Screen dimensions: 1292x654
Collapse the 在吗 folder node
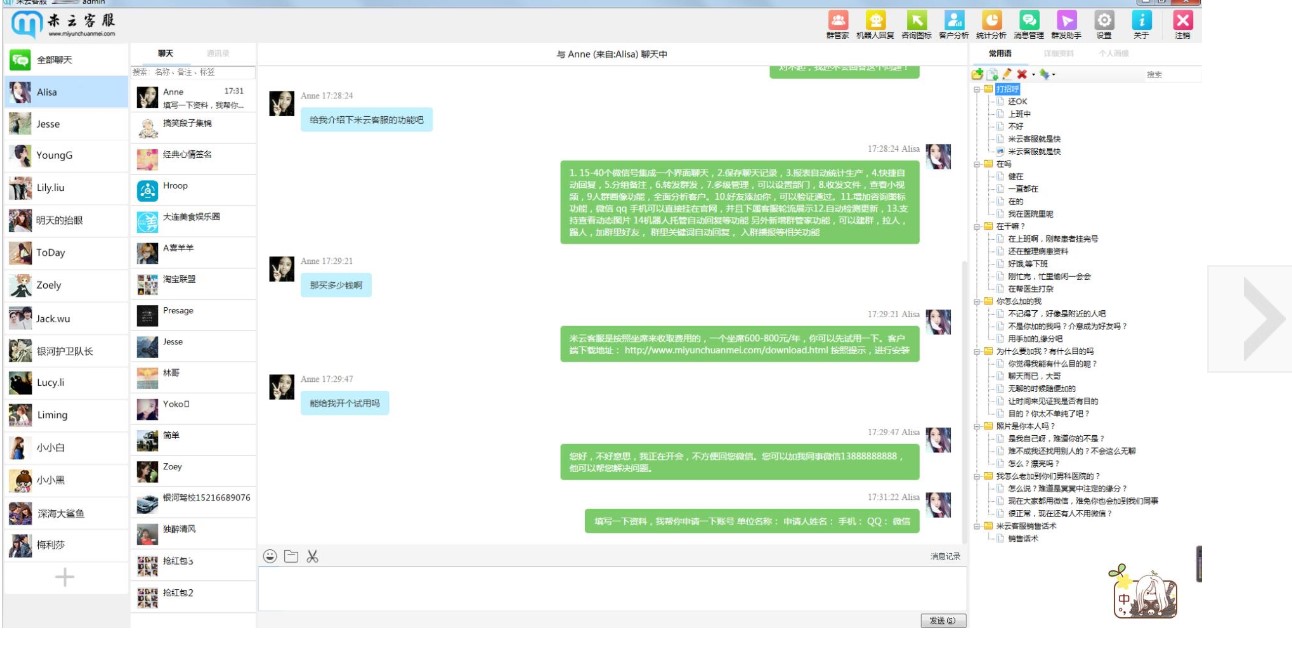976,164
